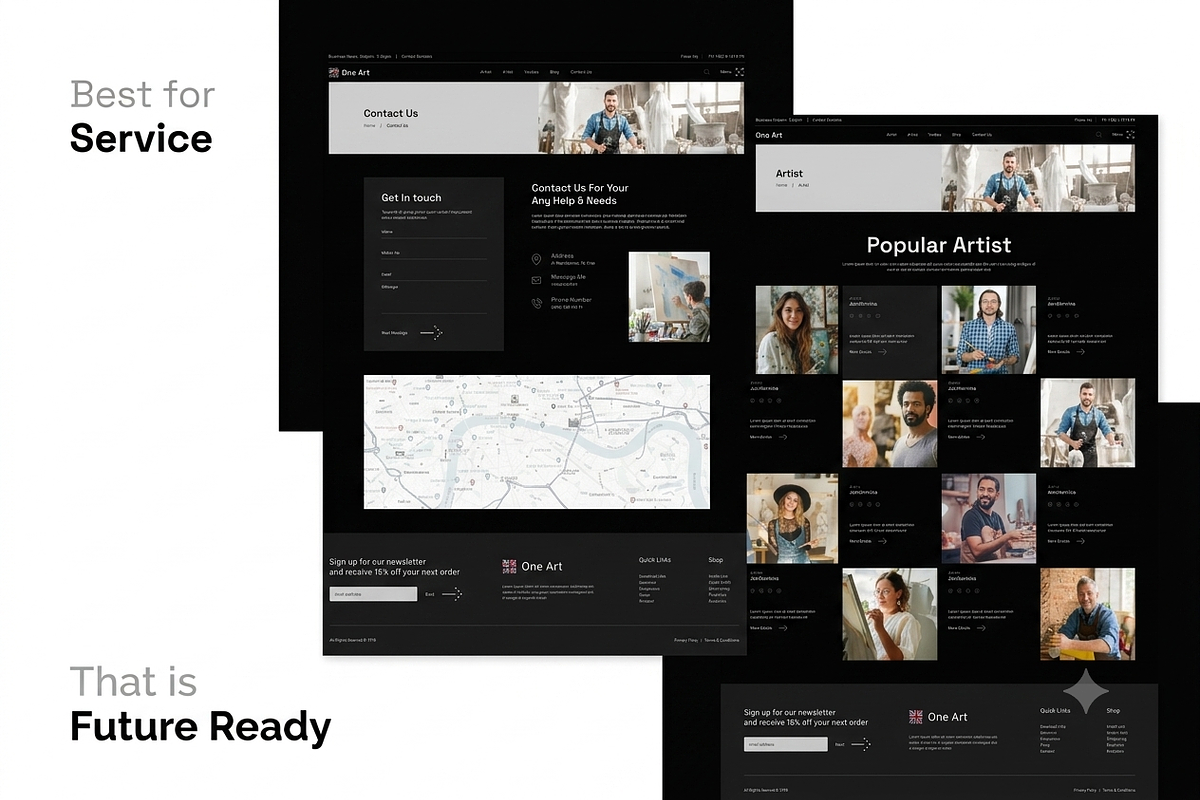Open the Menu expand icon on Contact Us page
Screen dimensions: 1200x800
pyautogui.click(x=739, y=72)
